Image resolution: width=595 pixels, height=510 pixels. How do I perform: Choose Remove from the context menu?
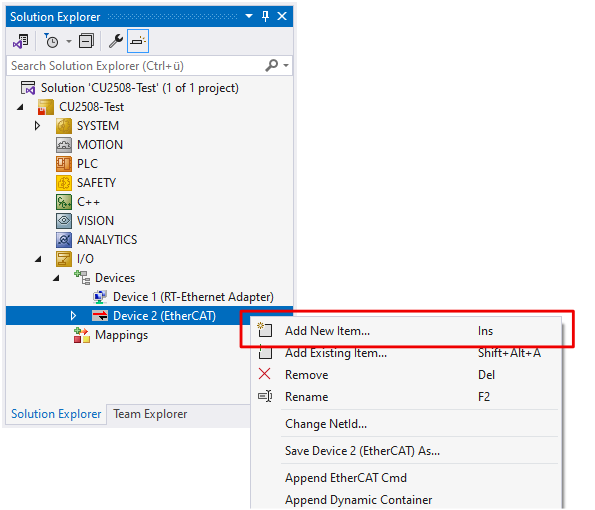(x=406, y=375)
